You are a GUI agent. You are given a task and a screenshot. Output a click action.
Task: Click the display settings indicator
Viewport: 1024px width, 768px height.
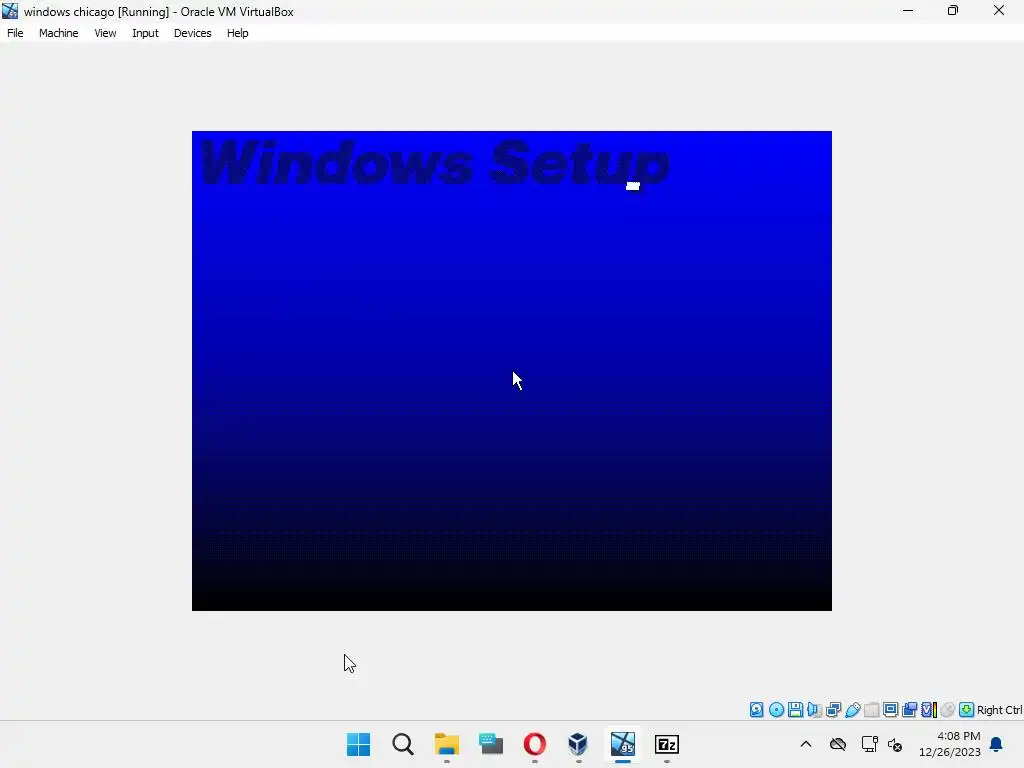[x=891, y=710]
